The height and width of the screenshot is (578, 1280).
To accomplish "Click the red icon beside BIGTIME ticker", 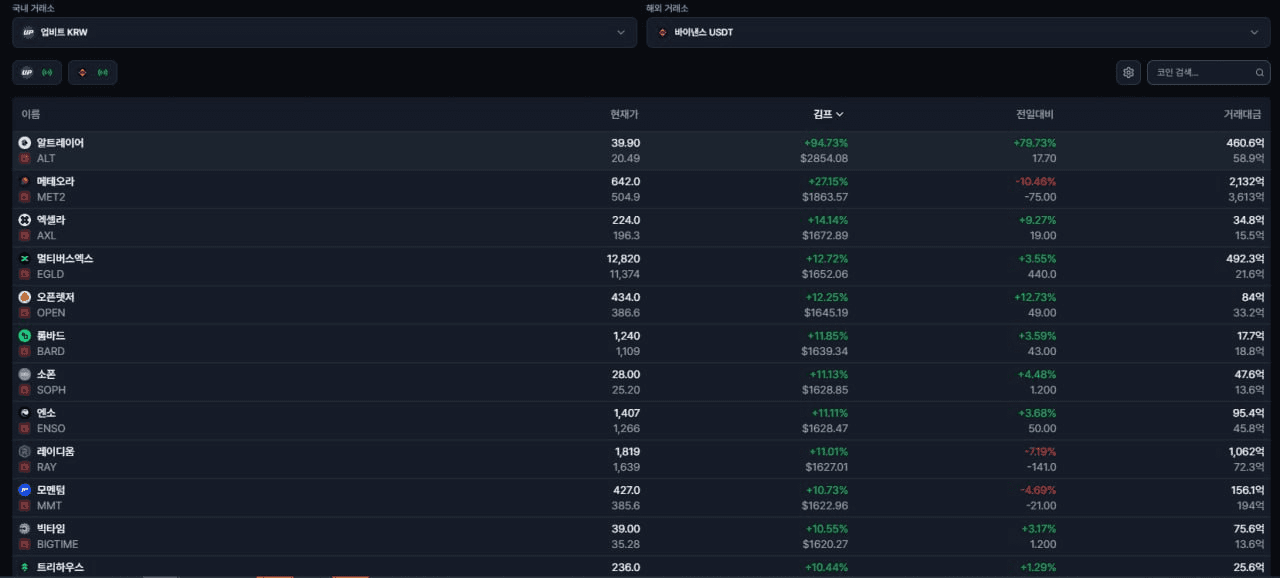I will click(x=25, y=544).
